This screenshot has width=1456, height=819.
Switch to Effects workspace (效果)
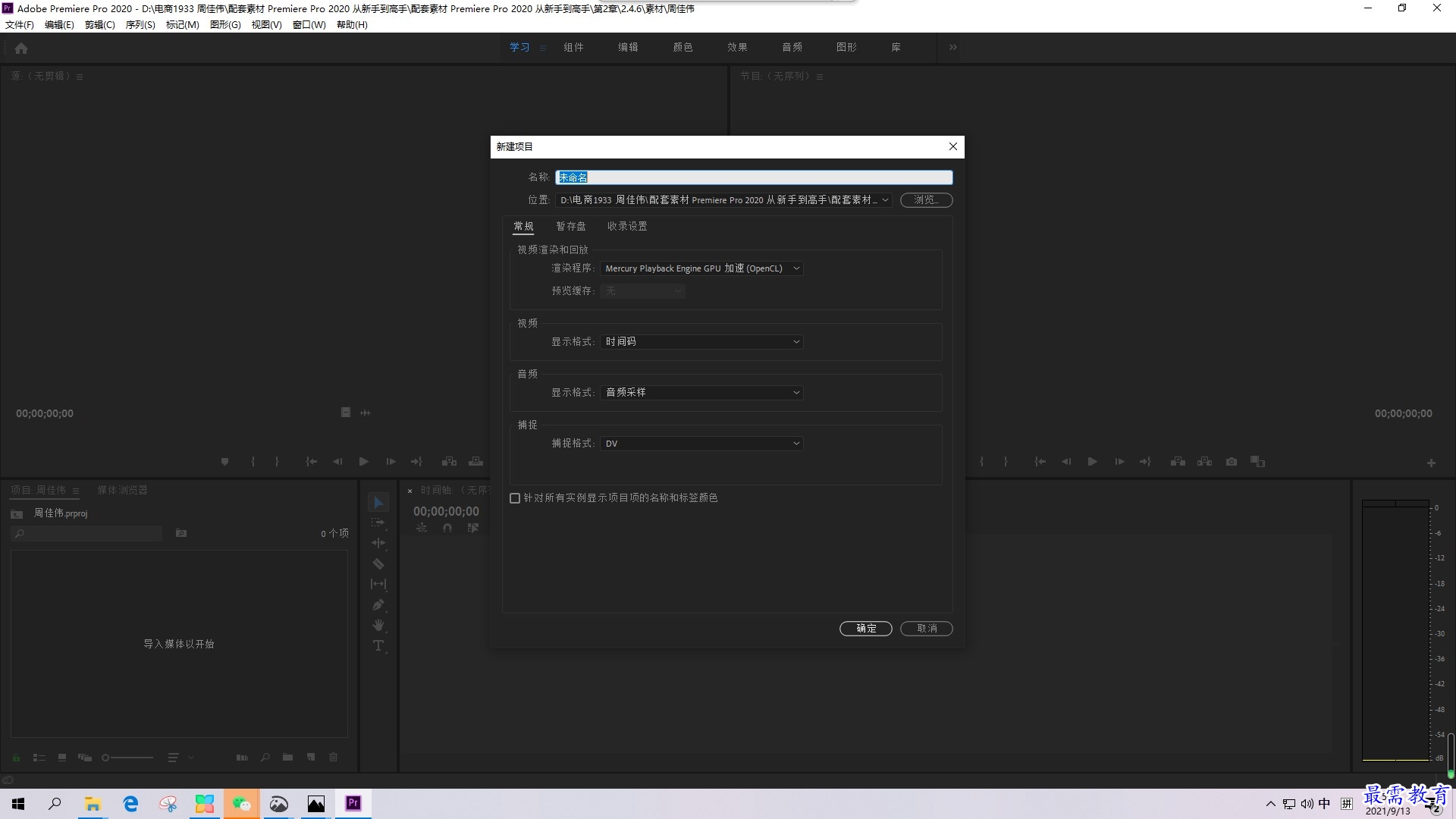[737, 47]
